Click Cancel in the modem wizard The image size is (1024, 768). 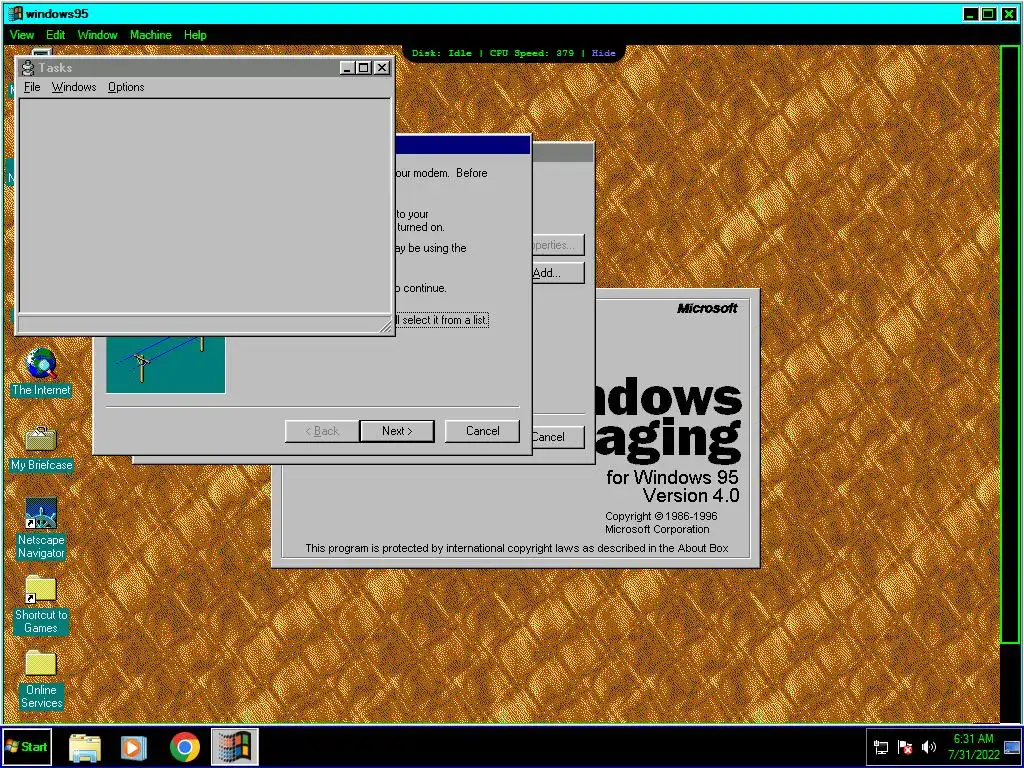tap(483, 431)
